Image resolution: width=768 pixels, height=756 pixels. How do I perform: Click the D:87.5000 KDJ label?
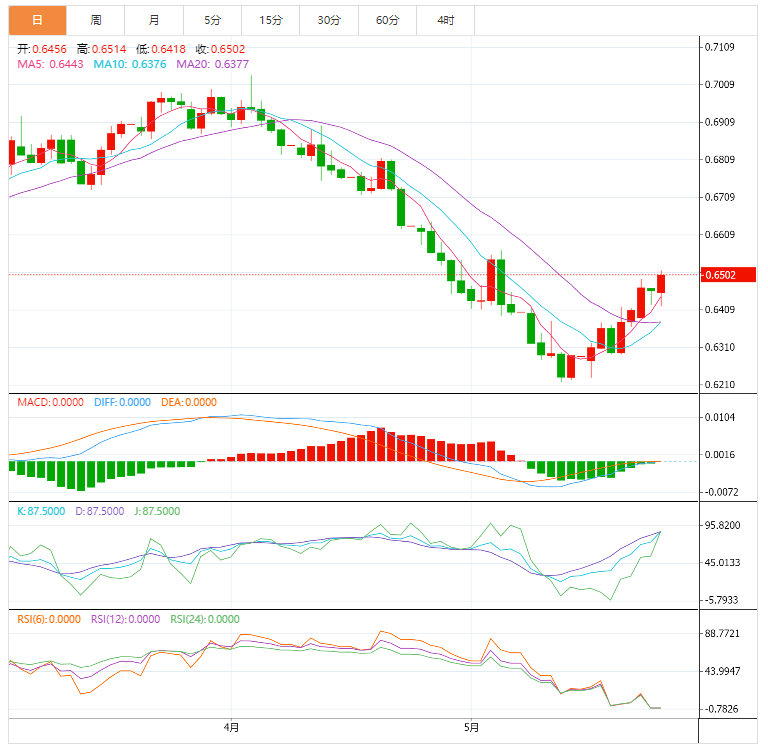(100, 511)
